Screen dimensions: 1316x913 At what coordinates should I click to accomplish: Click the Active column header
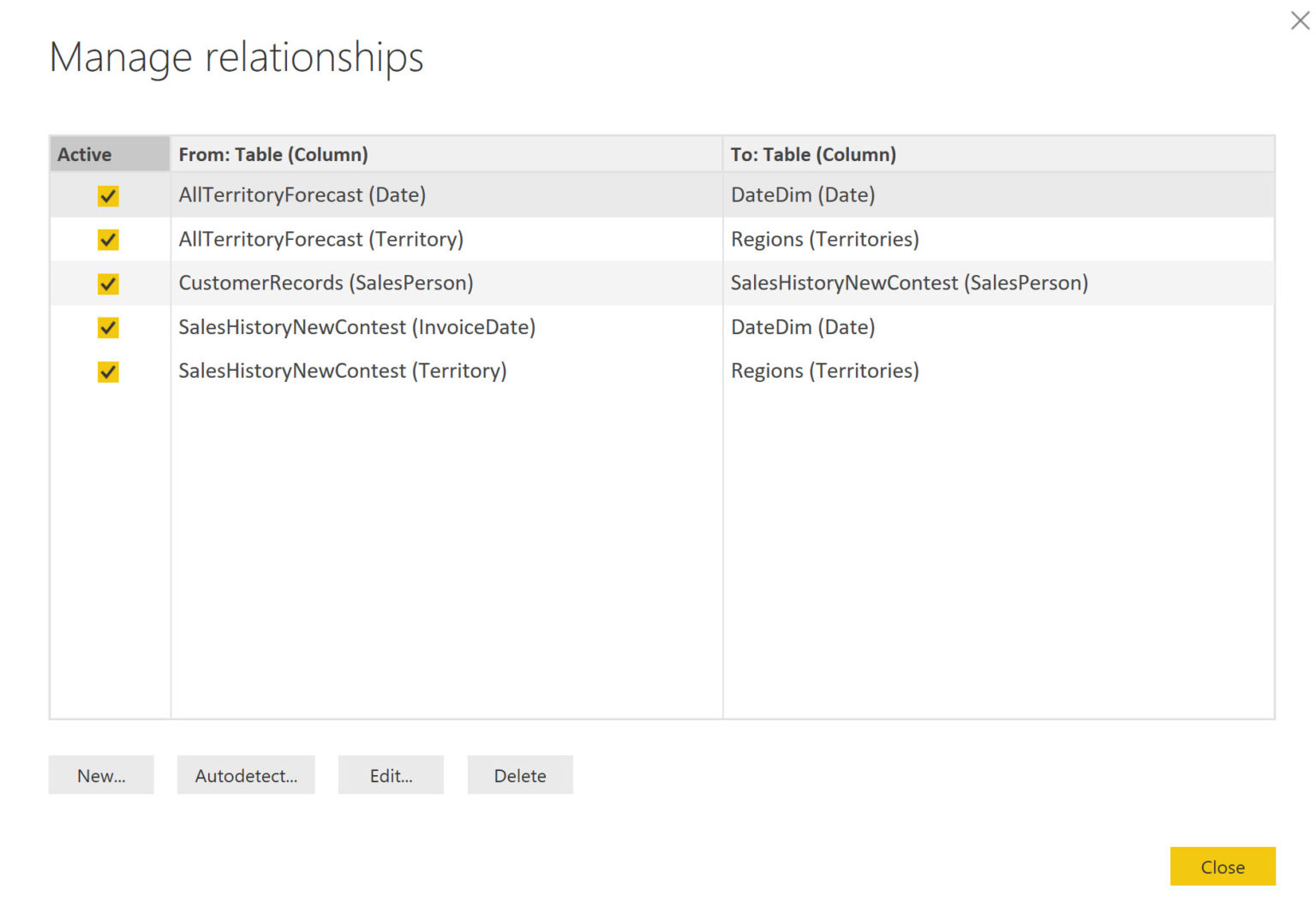click(x=84, y=154)
